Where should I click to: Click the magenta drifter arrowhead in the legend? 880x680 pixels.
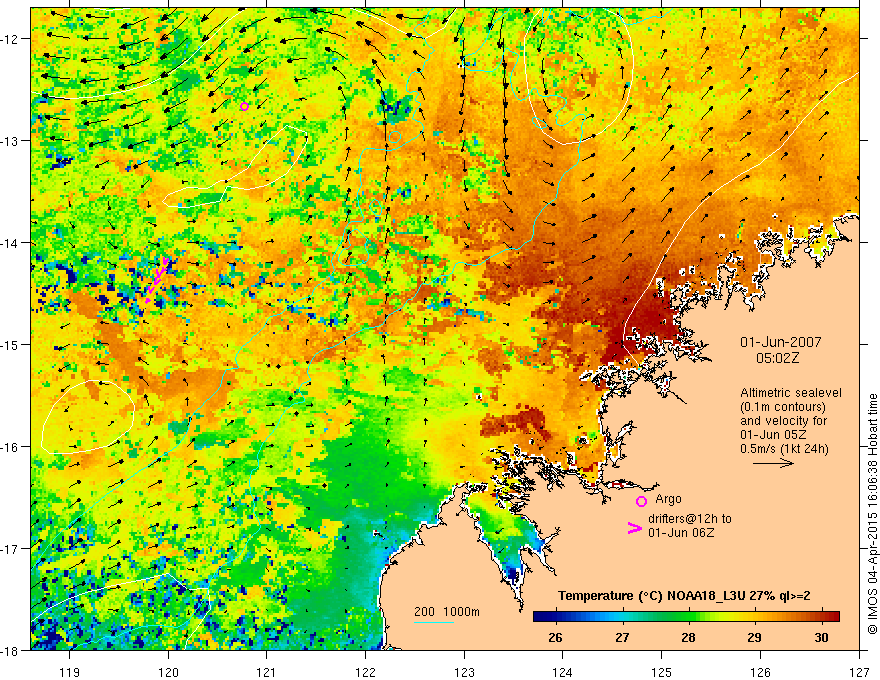[634, 528]
